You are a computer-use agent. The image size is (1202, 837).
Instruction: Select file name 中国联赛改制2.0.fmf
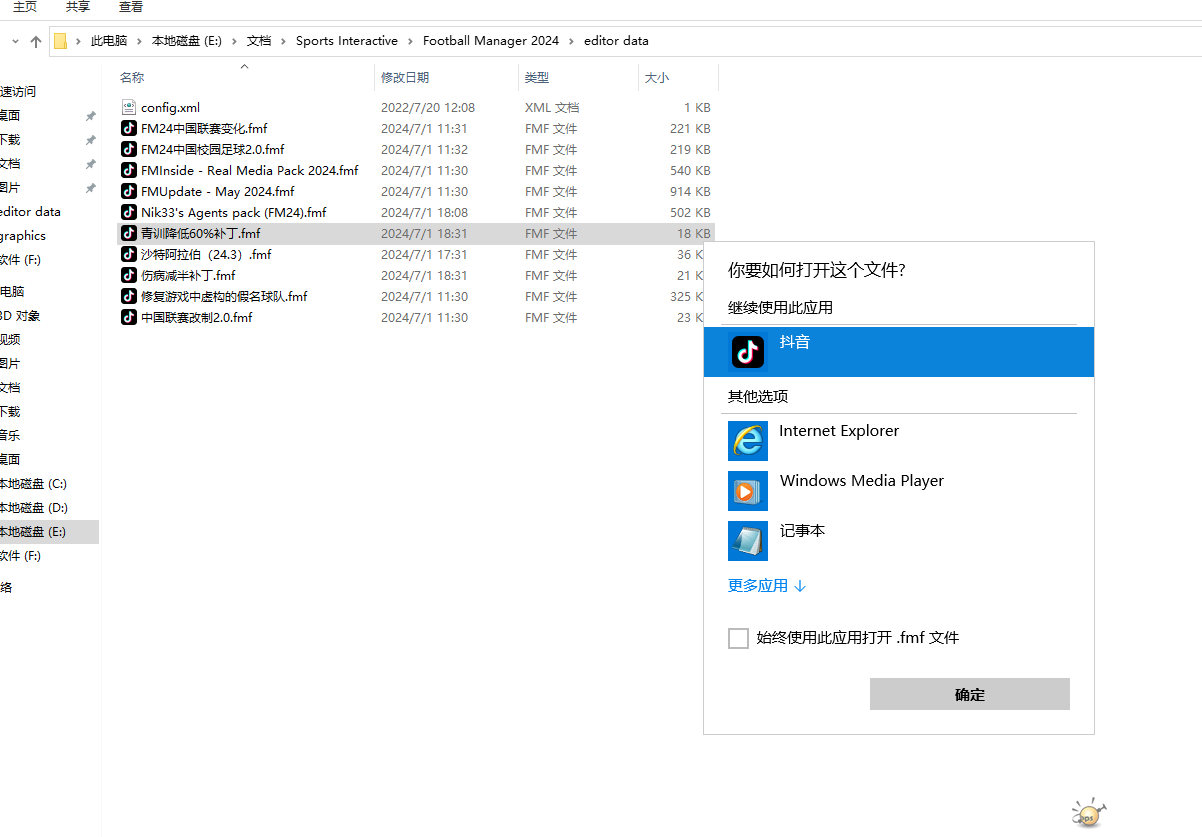[x=196, y=317]
